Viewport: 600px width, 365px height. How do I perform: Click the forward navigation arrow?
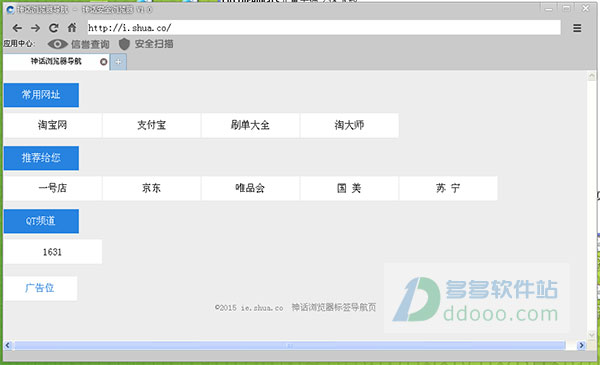pos(35,28)
